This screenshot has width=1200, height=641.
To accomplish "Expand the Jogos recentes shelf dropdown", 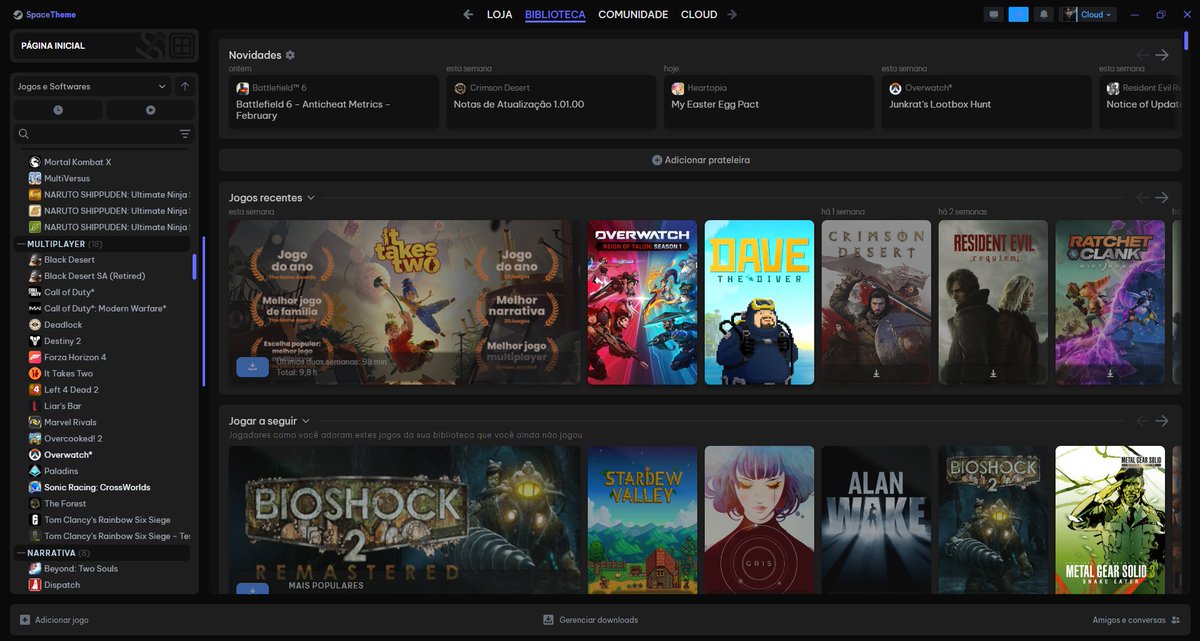I will click(311, 198).
